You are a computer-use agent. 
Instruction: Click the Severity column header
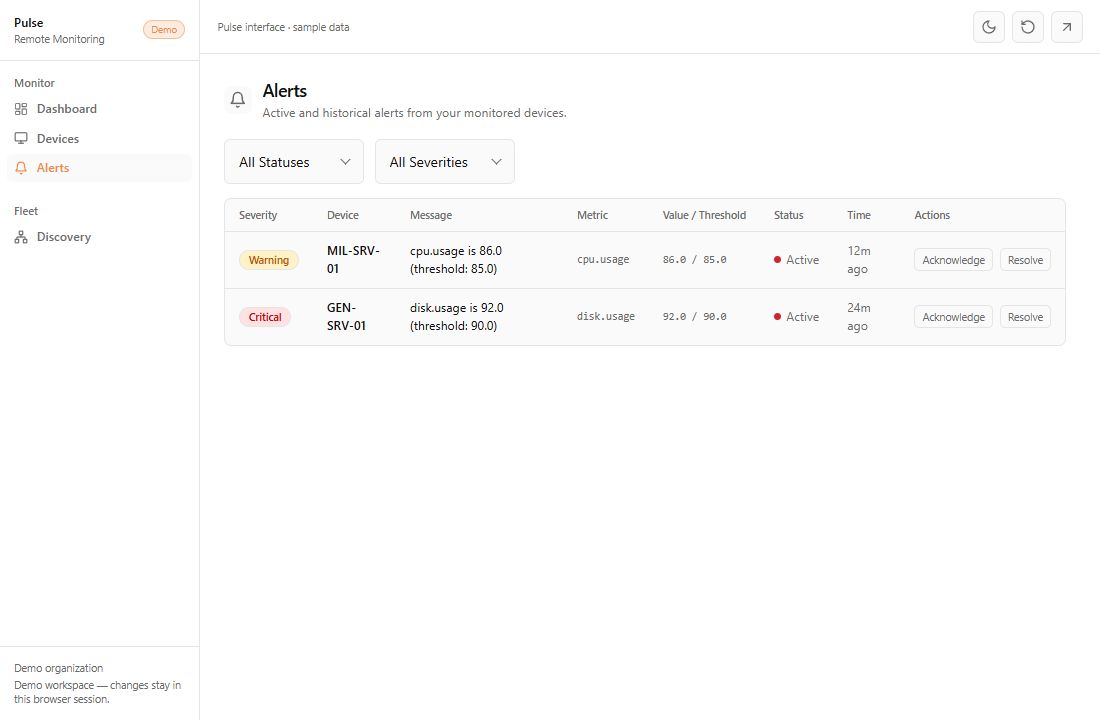click(257, 215)
